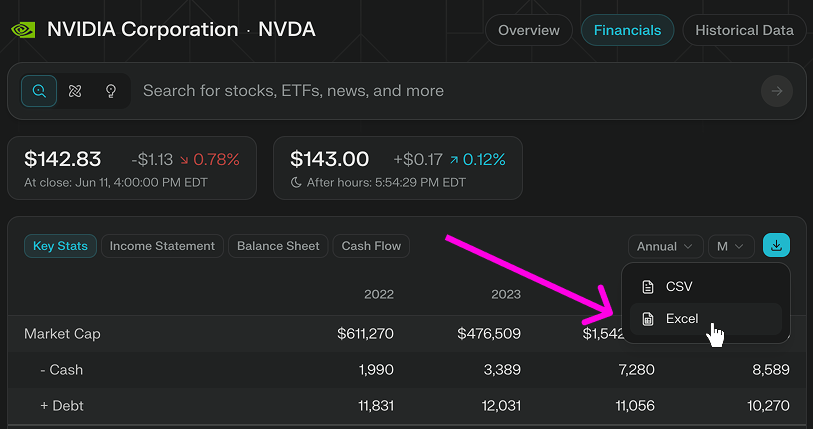Click the stock search input field
This screenshot has height=429, width=813.
click(446, 91)
